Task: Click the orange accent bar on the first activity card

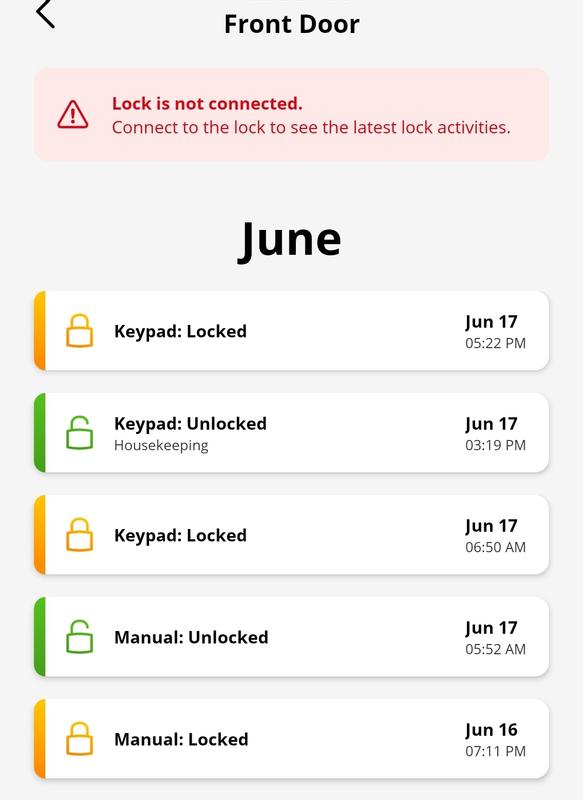Action: tap(41, 328)
